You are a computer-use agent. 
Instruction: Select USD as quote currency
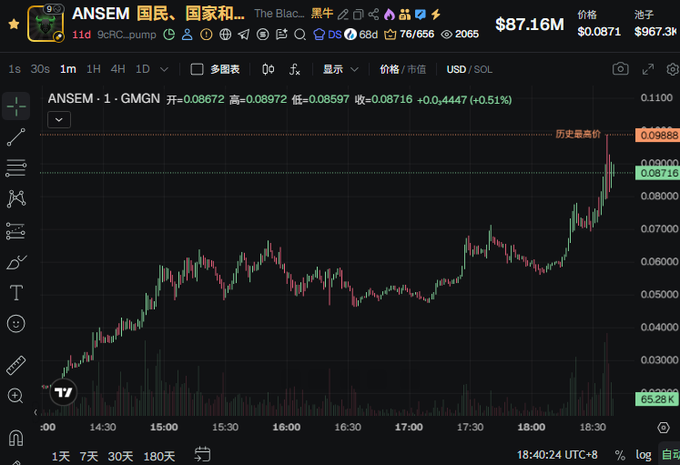[x=456, y=69]
